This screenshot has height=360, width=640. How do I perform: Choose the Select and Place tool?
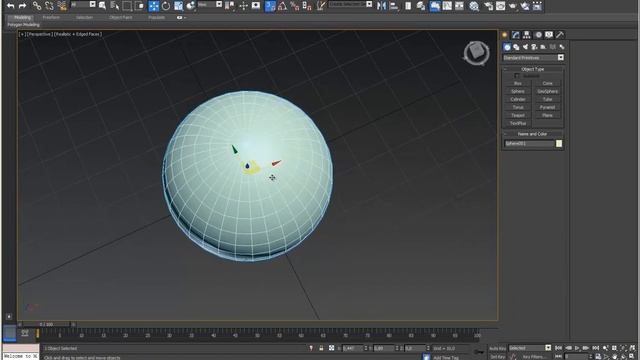tap(191, 6)
